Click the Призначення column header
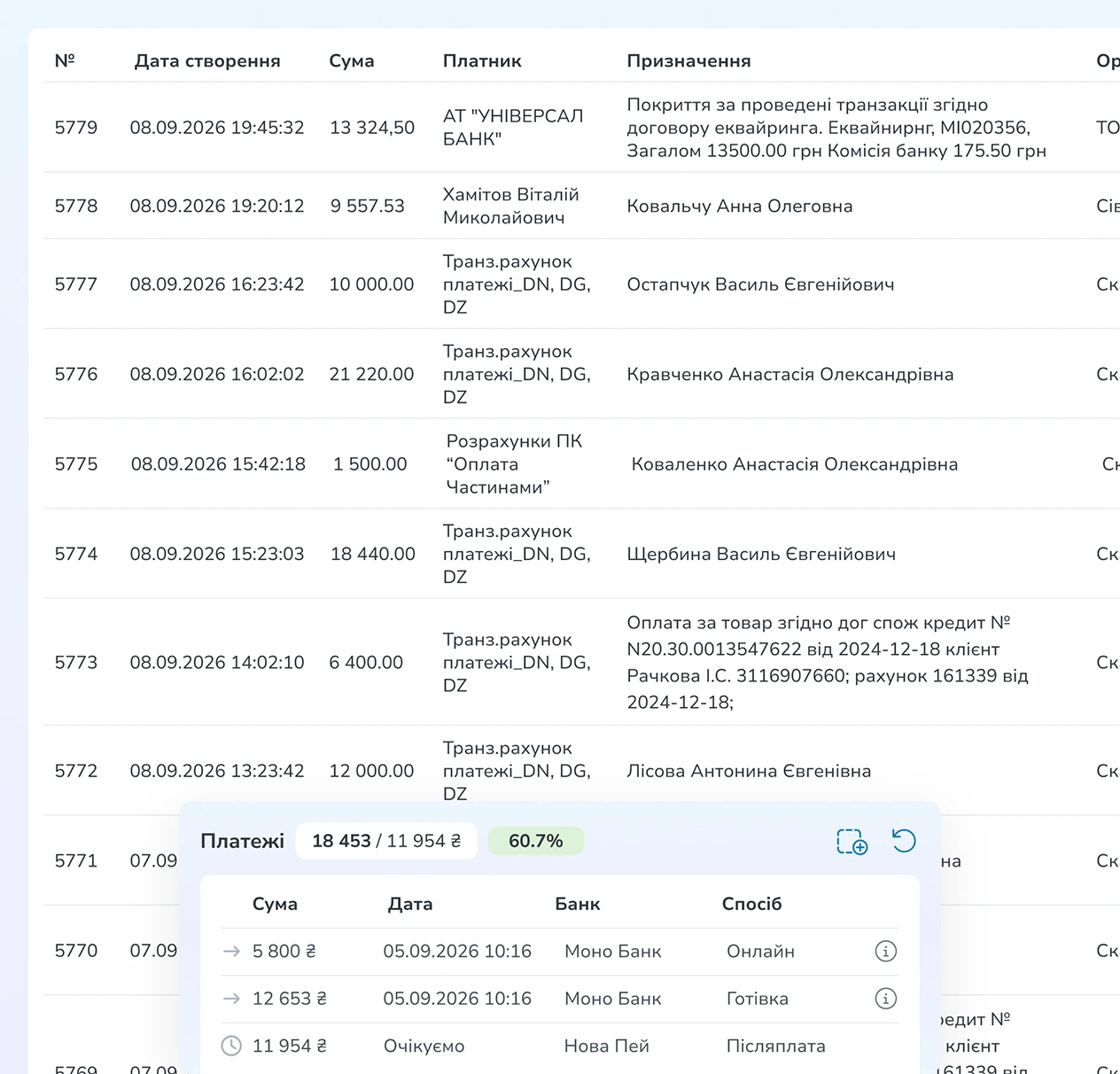 (x=688, y=61)
